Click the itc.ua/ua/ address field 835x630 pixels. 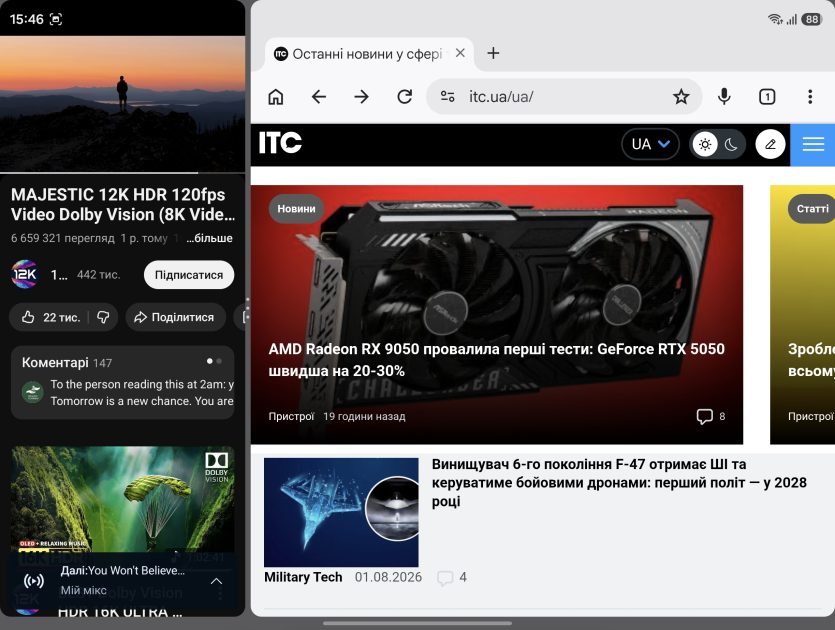click(564, 97)
